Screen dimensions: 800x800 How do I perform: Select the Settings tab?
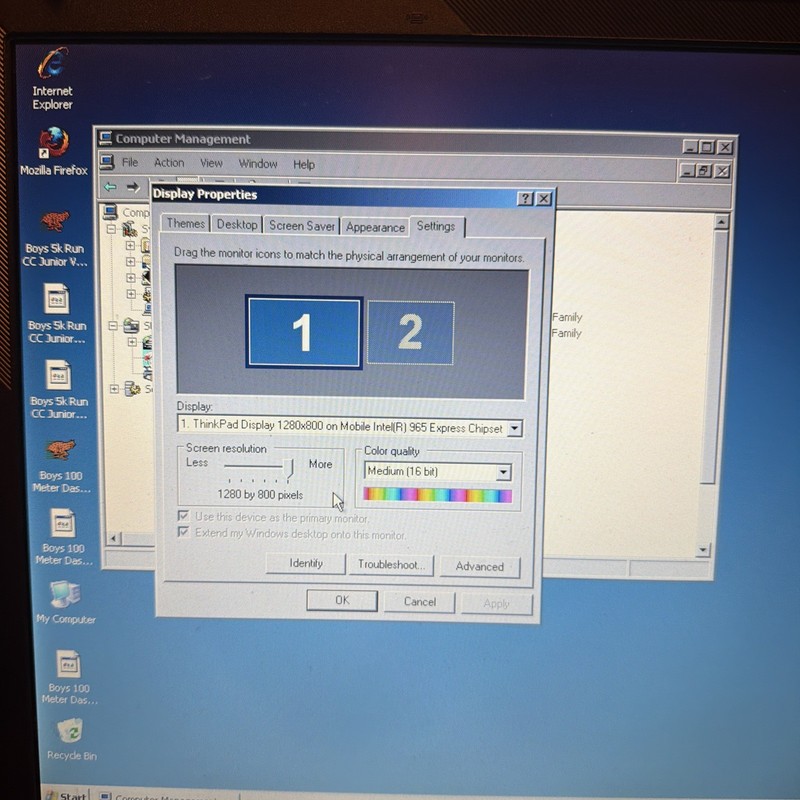click(x=436, y=226)
